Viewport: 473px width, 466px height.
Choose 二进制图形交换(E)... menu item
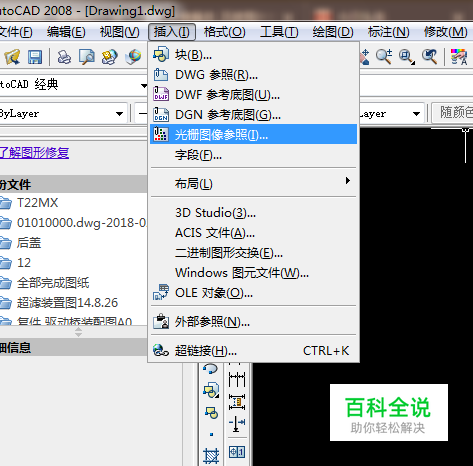[x=253, y=253]
